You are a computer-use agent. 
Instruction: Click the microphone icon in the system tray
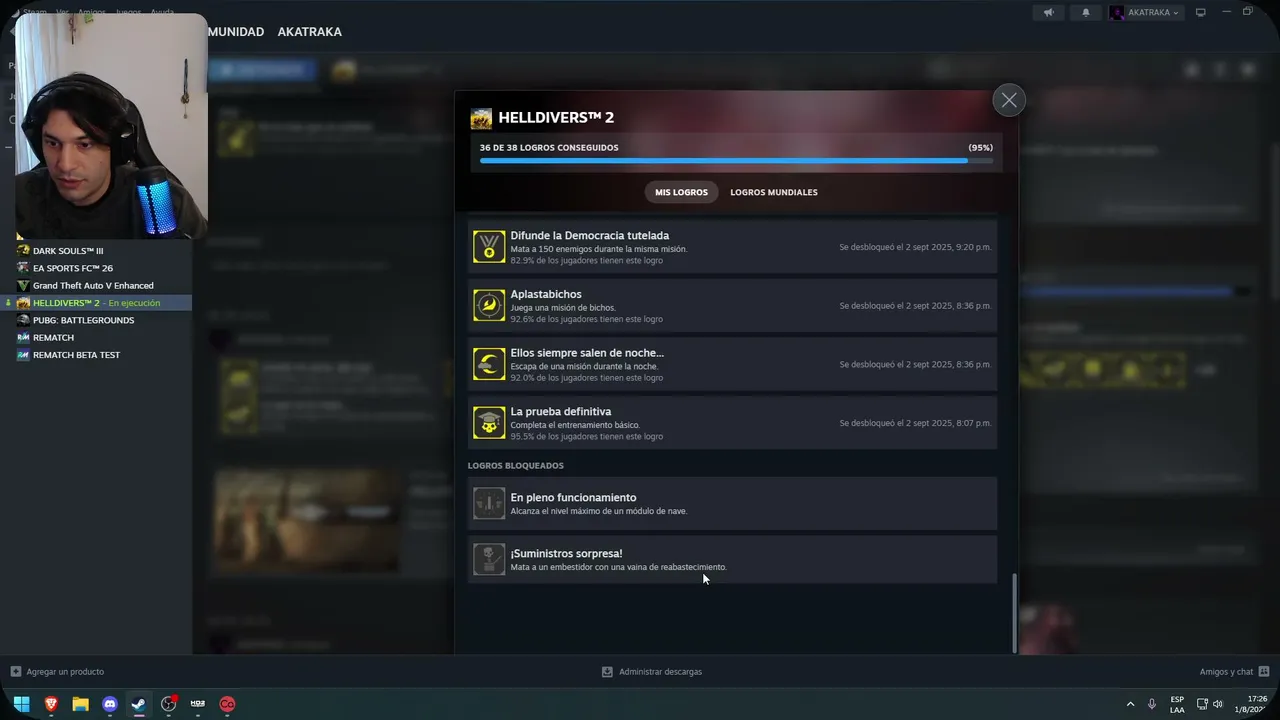coord(1152,704)
